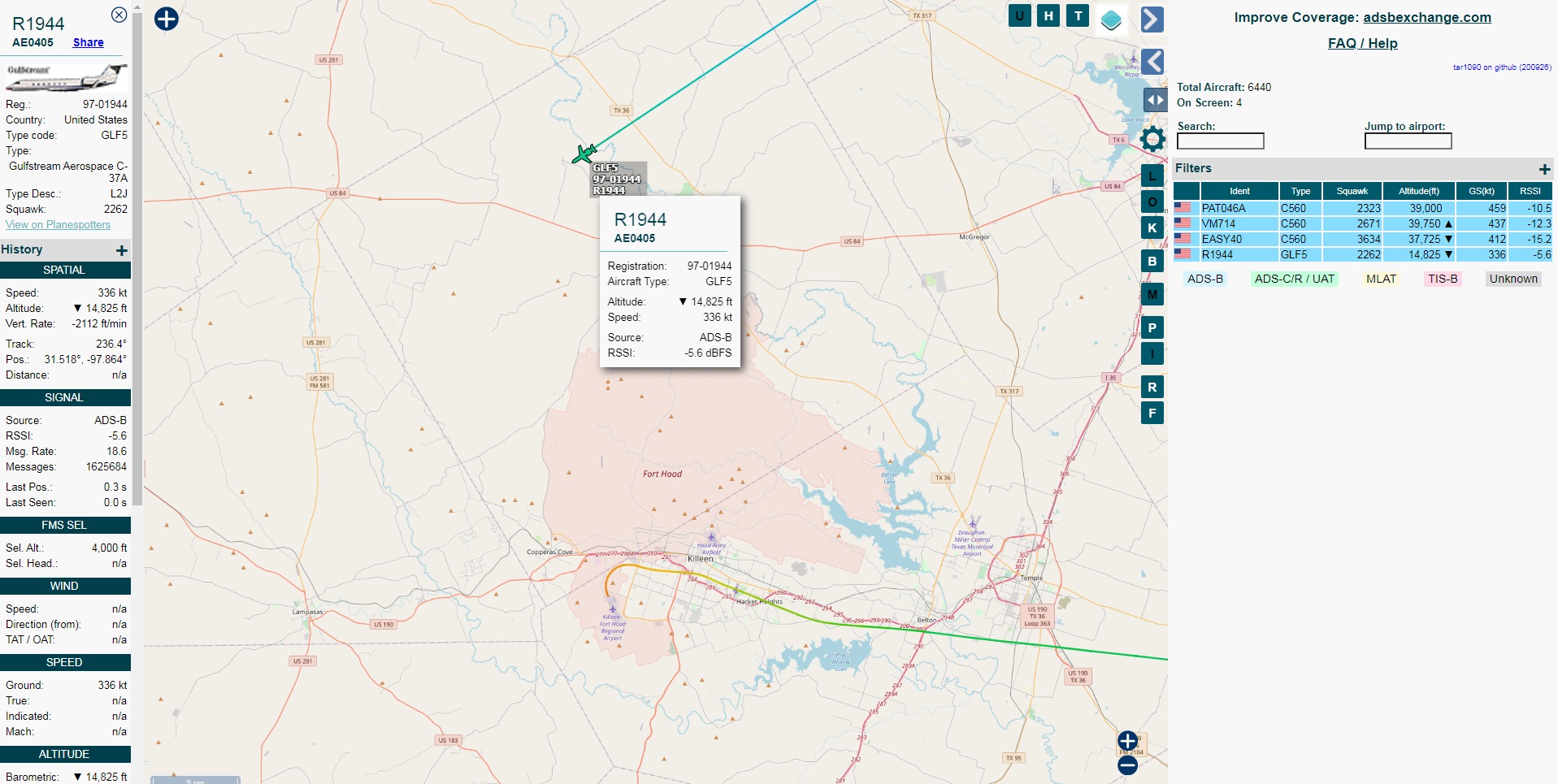Toggle the L map option button
The width and height of the screenshot is (1558, 784).
(1152, 175)
